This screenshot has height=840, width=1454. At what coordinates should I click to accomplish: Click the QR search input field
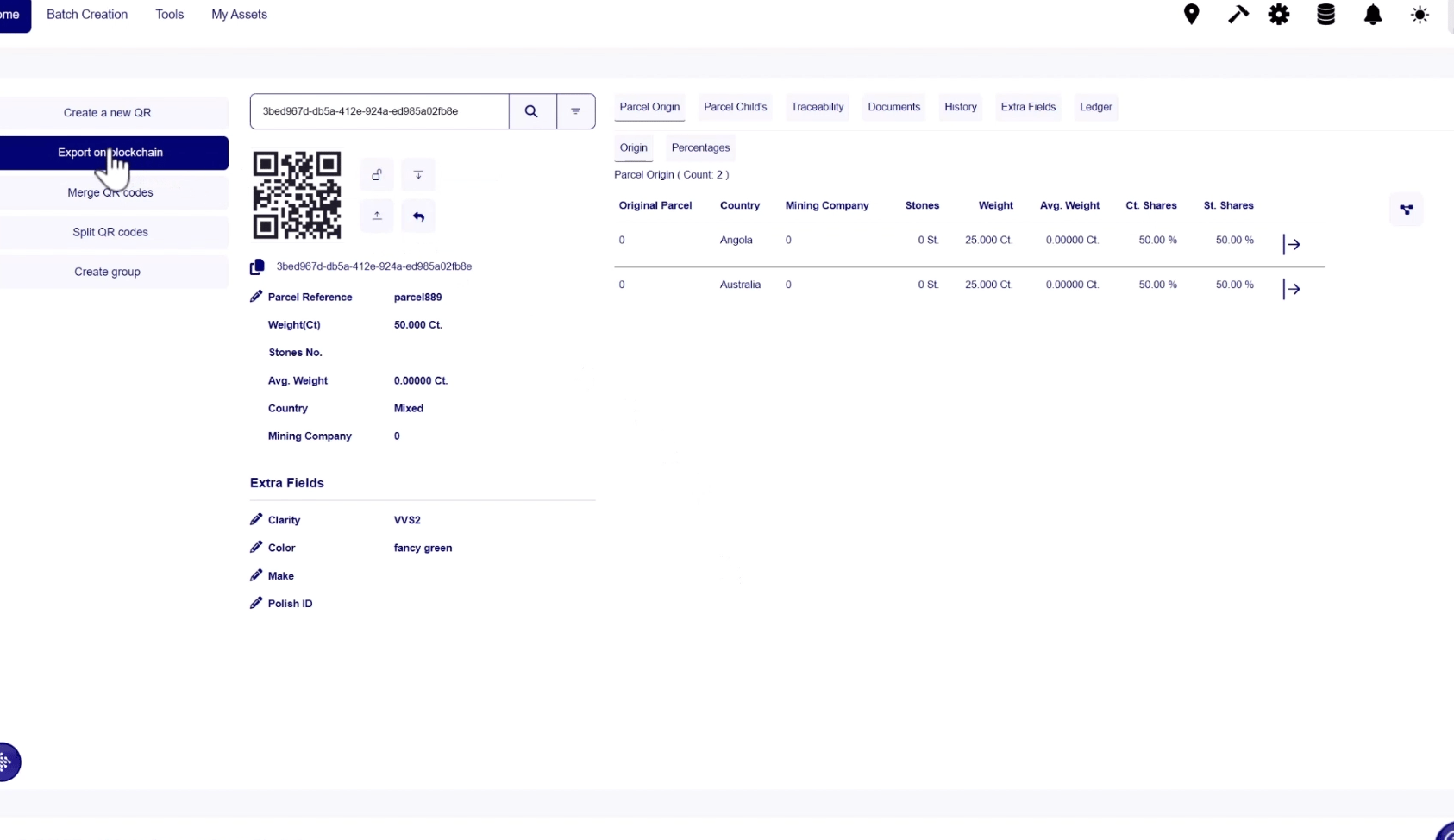coord(379,111)
